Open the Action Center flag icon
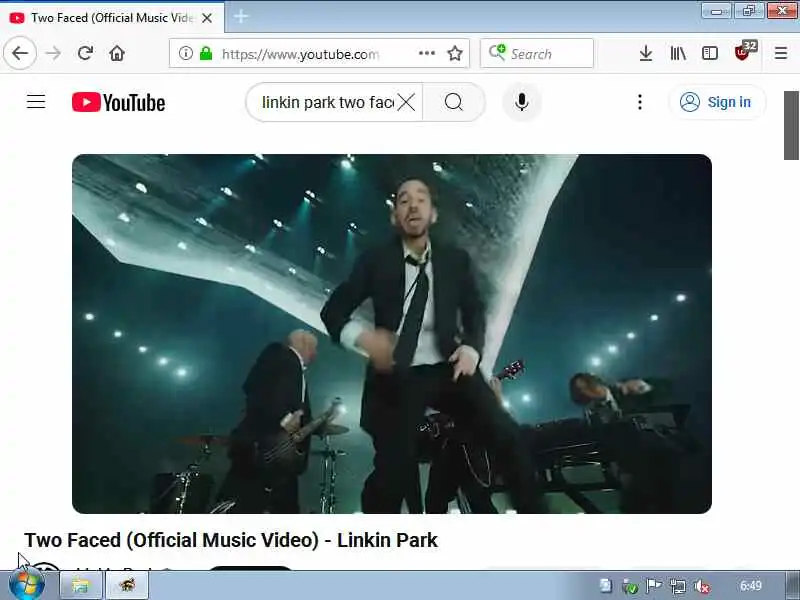This screenshot has height=600, width=800. click(x=654, y=586)
